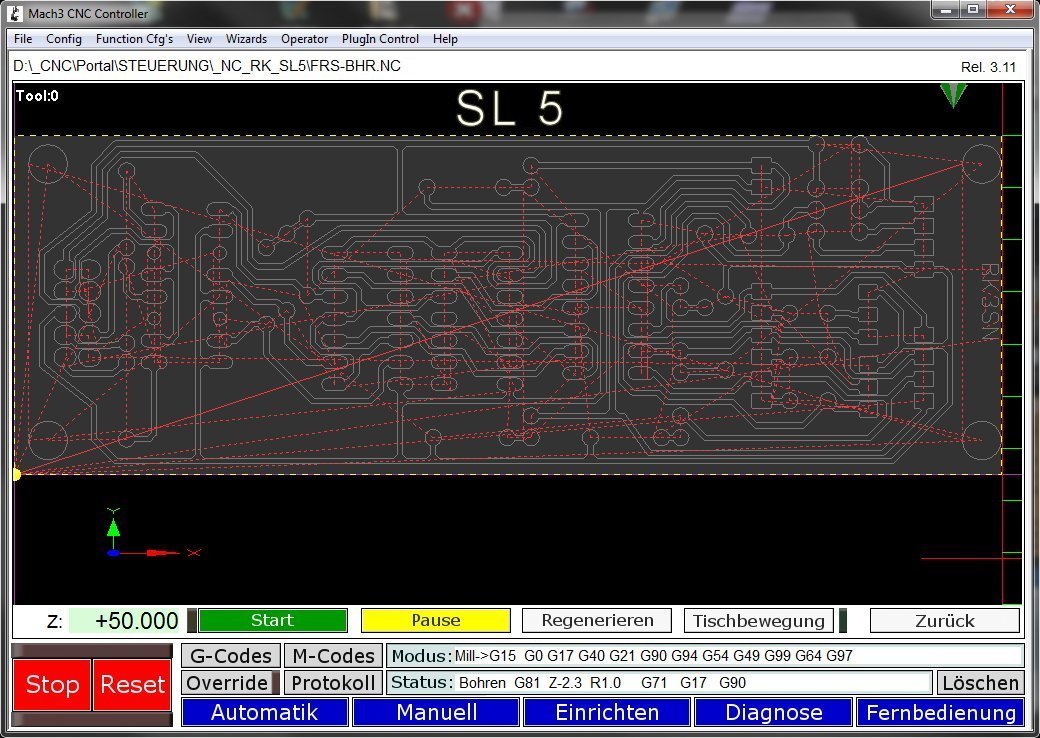
Task: Click the LED indicator beside the Z value
Action: click(192, 621)
